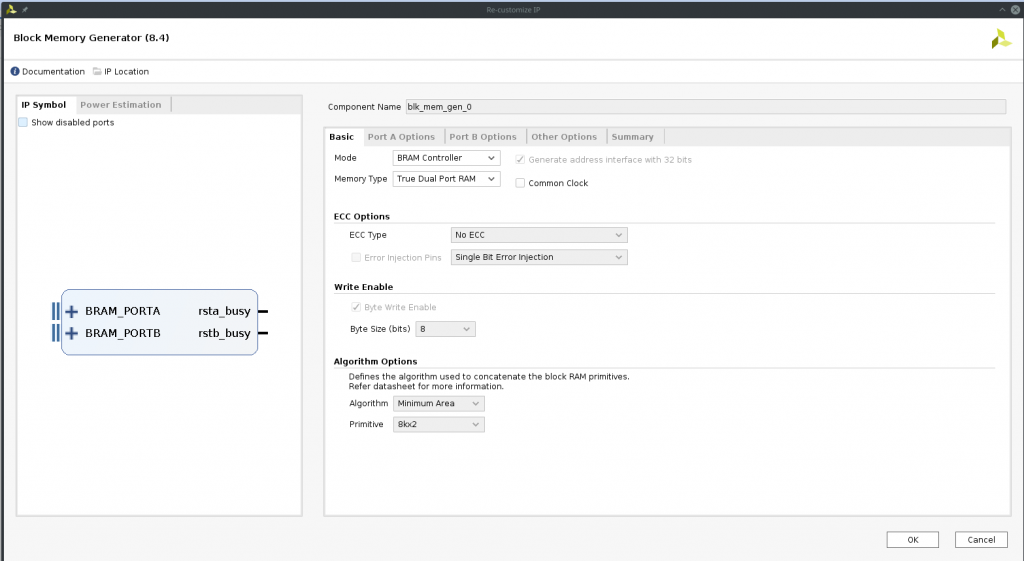
Task: Toggle Generate address interface with 32 bits
Action: [x=520, y=160]
